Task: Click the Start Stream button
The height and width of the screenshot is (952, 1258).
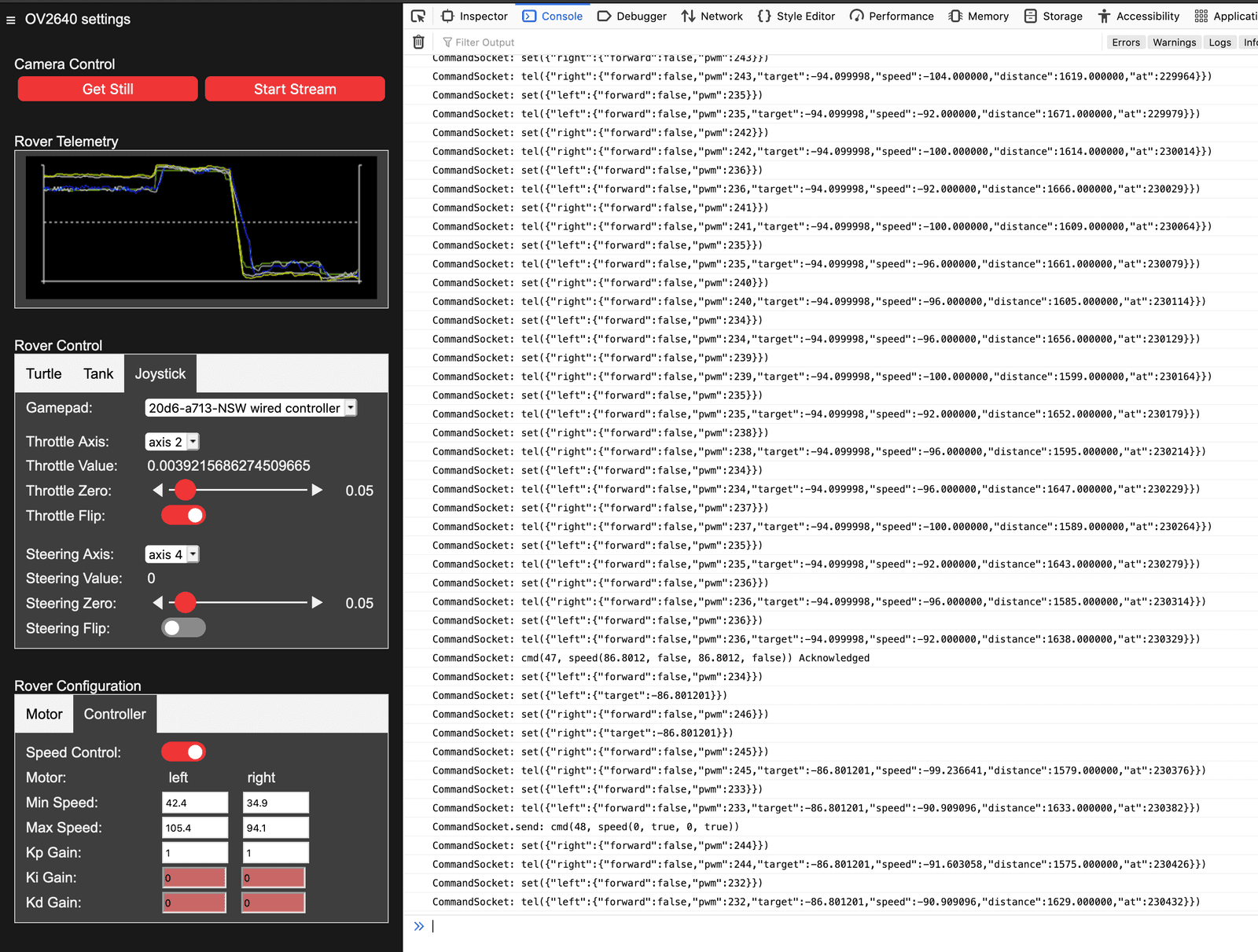Action: point(295,89)
